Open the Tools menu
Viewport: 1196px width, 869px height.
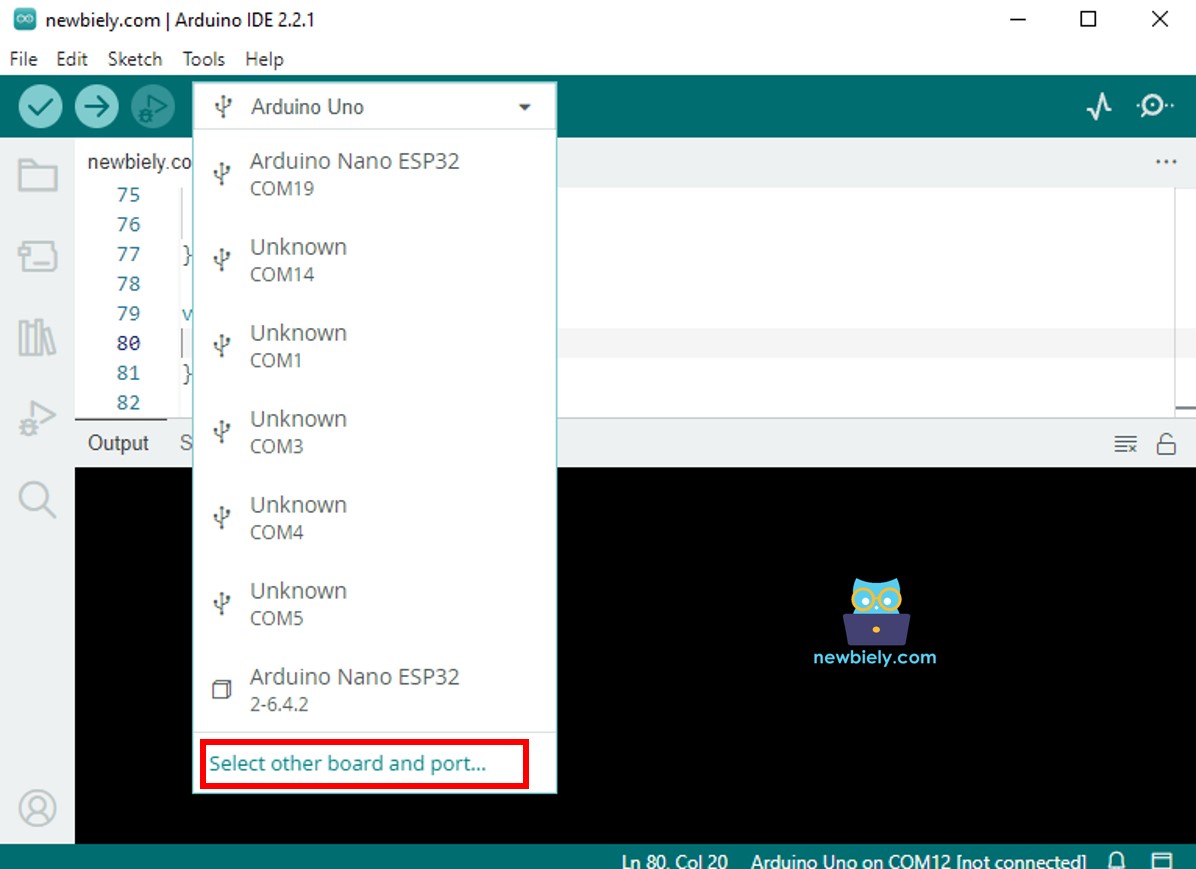[203, 59]
